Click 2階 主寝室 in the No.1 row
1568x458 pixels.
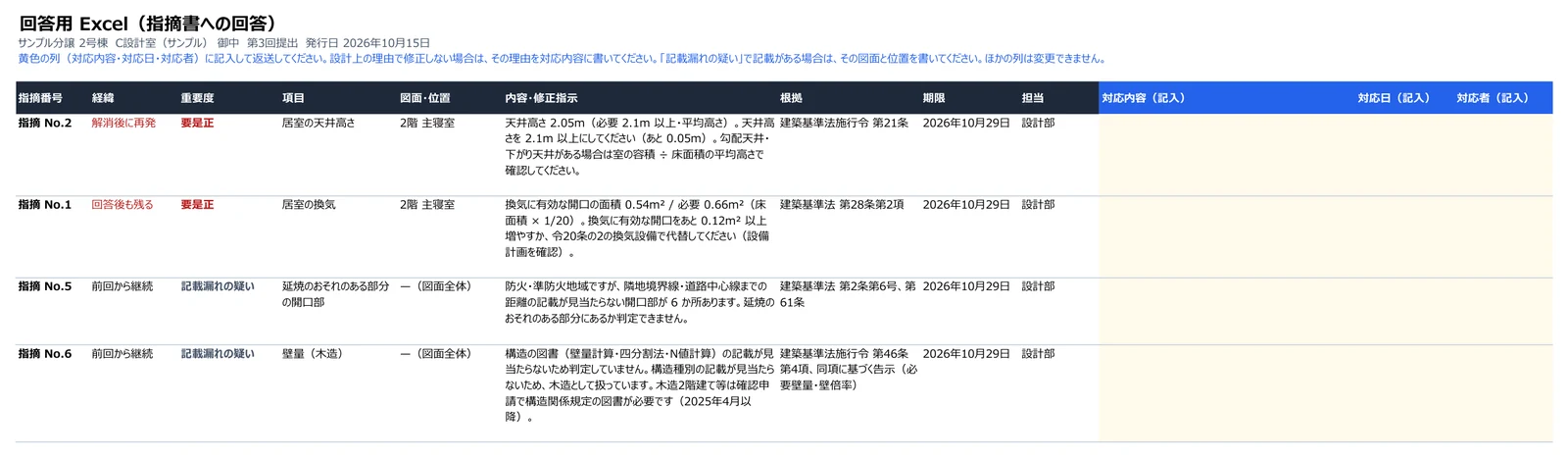tap(427, 205)
